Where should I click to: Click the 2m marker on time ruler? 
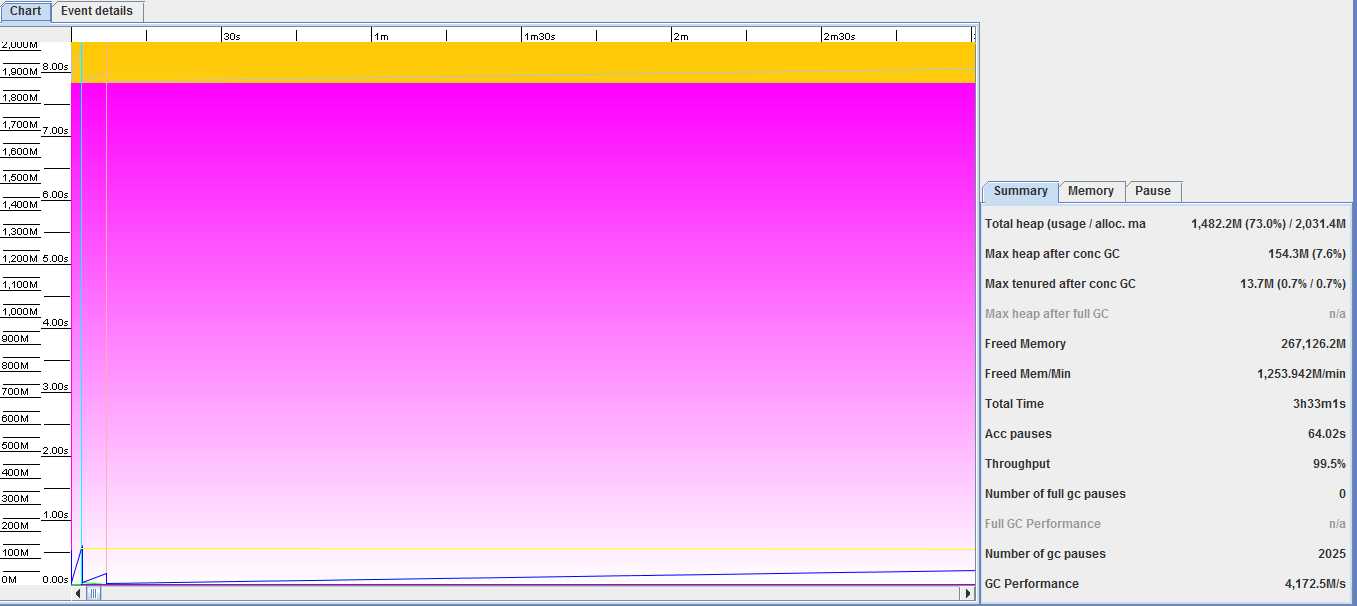[x=681, y=36]
